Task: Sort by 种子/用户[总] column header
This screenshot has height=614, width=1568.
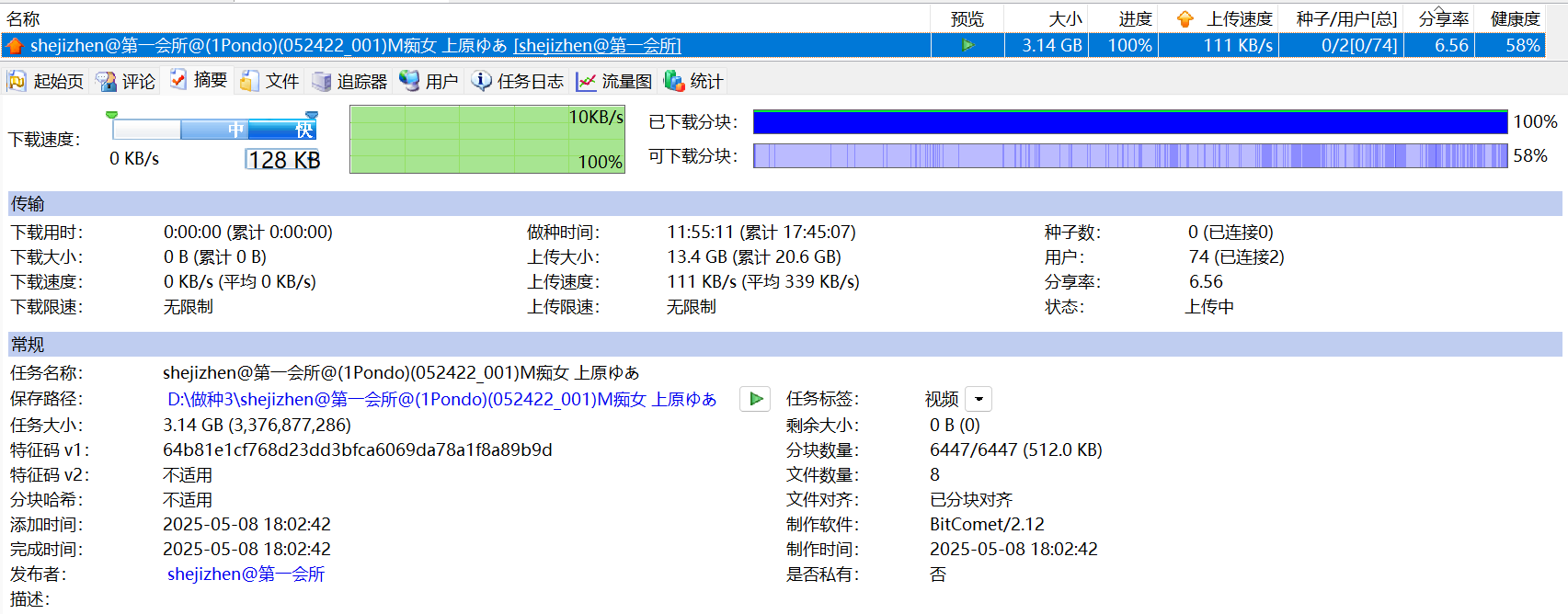Action: (1342, 18)
